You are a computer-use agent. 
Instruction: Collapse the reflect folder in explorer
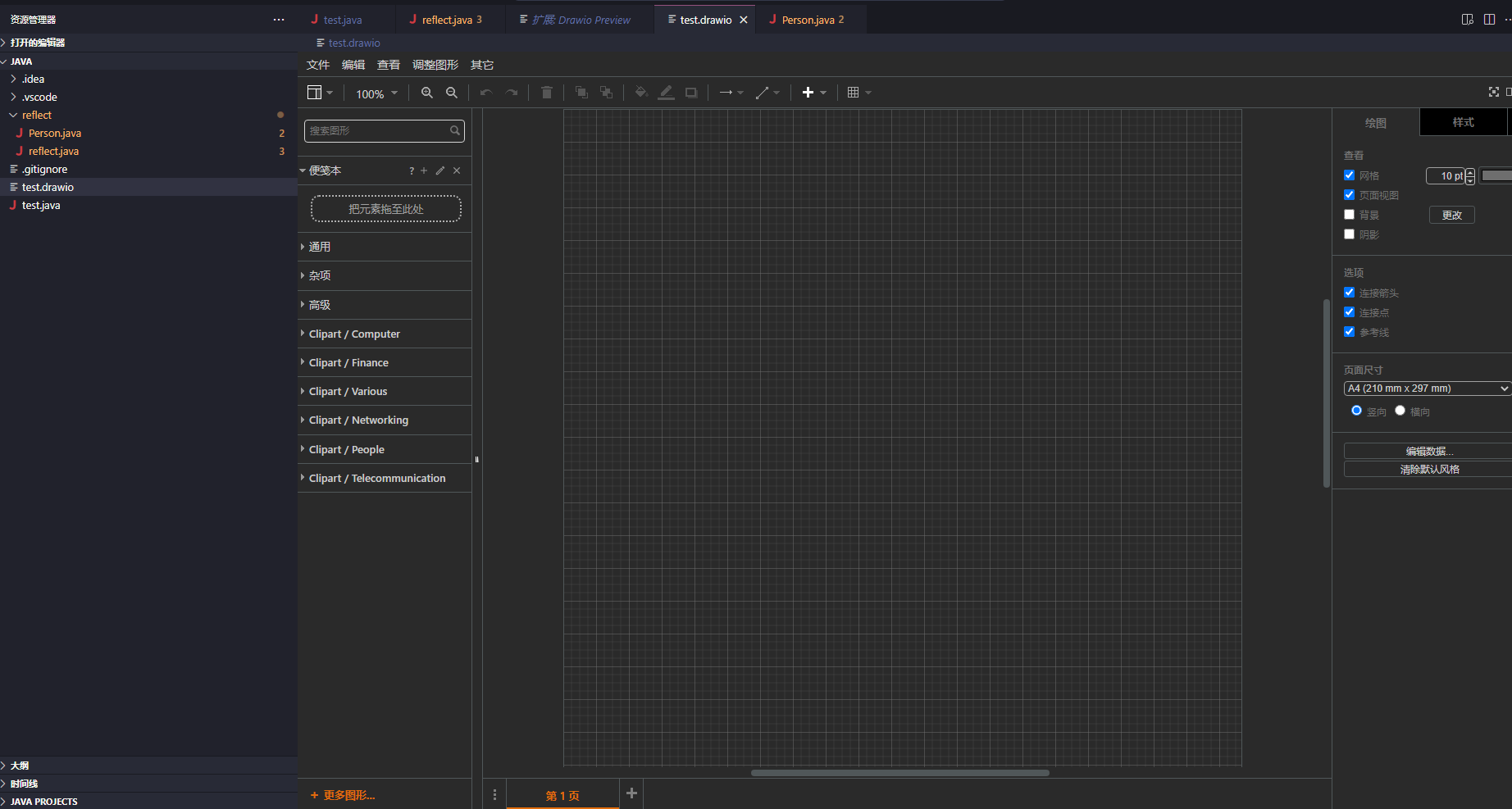148,115
